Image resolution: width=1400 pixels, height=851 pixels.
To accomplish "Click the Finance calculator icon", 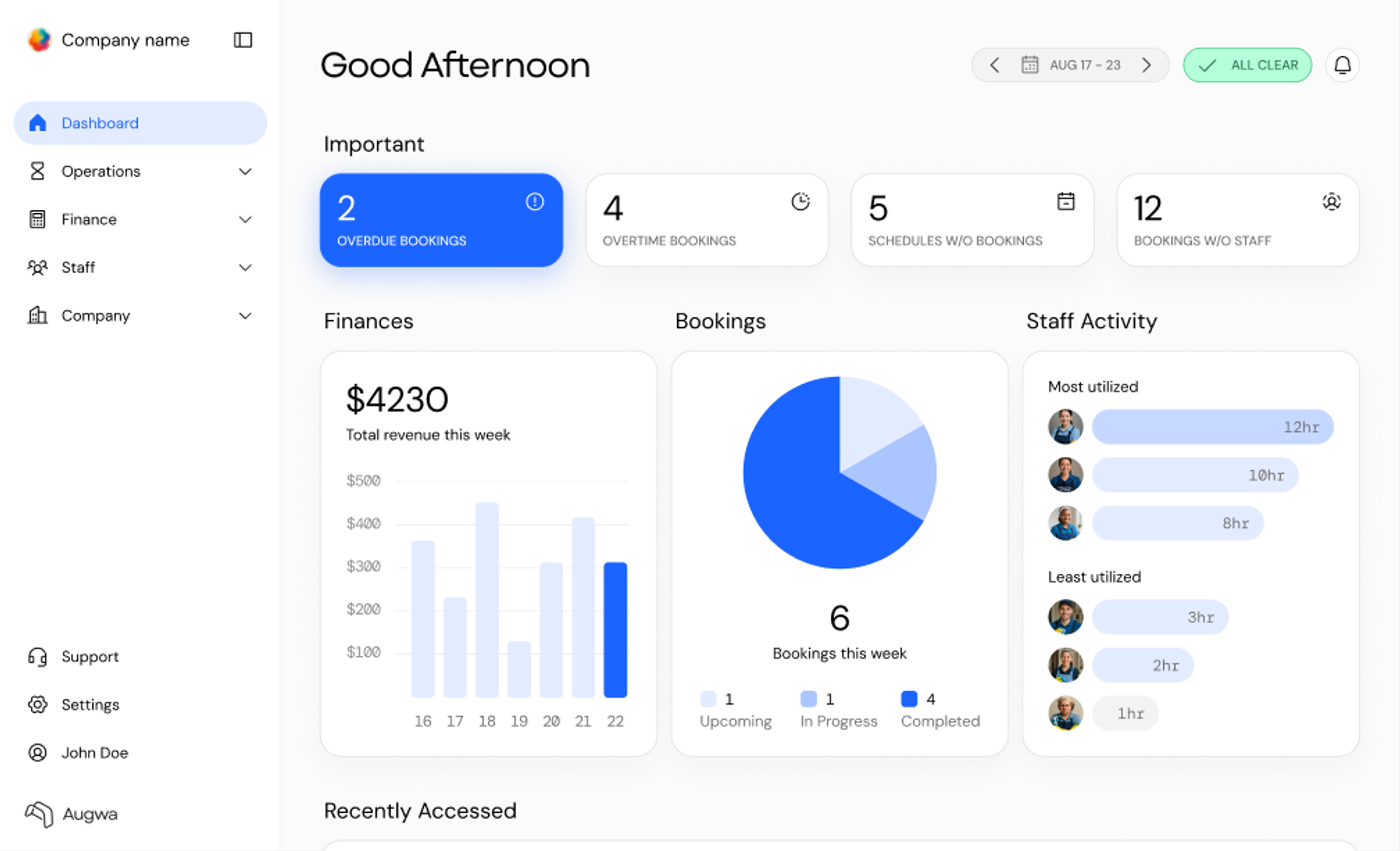I will tap(38, 219).
